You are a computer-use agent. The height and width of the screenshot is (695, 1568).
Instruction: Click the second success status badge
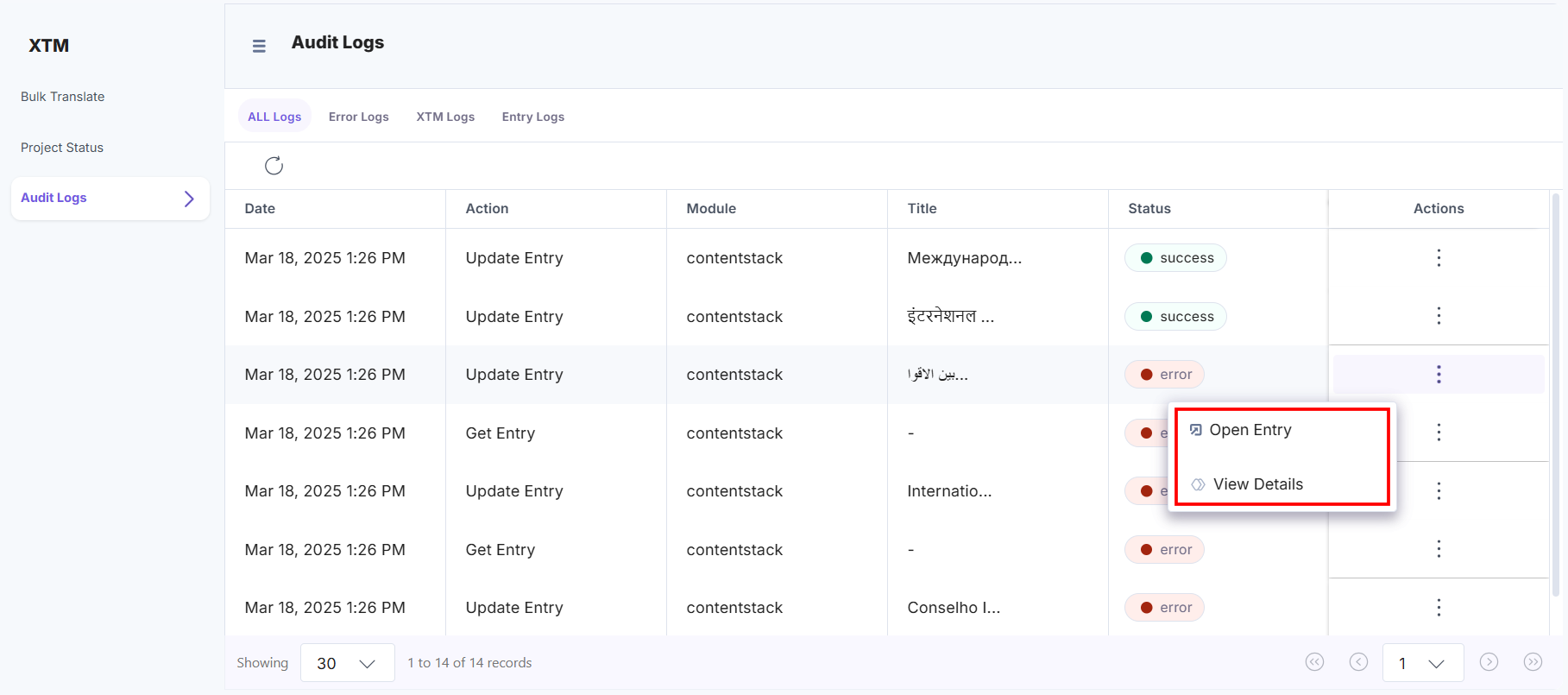(1175, 317)
